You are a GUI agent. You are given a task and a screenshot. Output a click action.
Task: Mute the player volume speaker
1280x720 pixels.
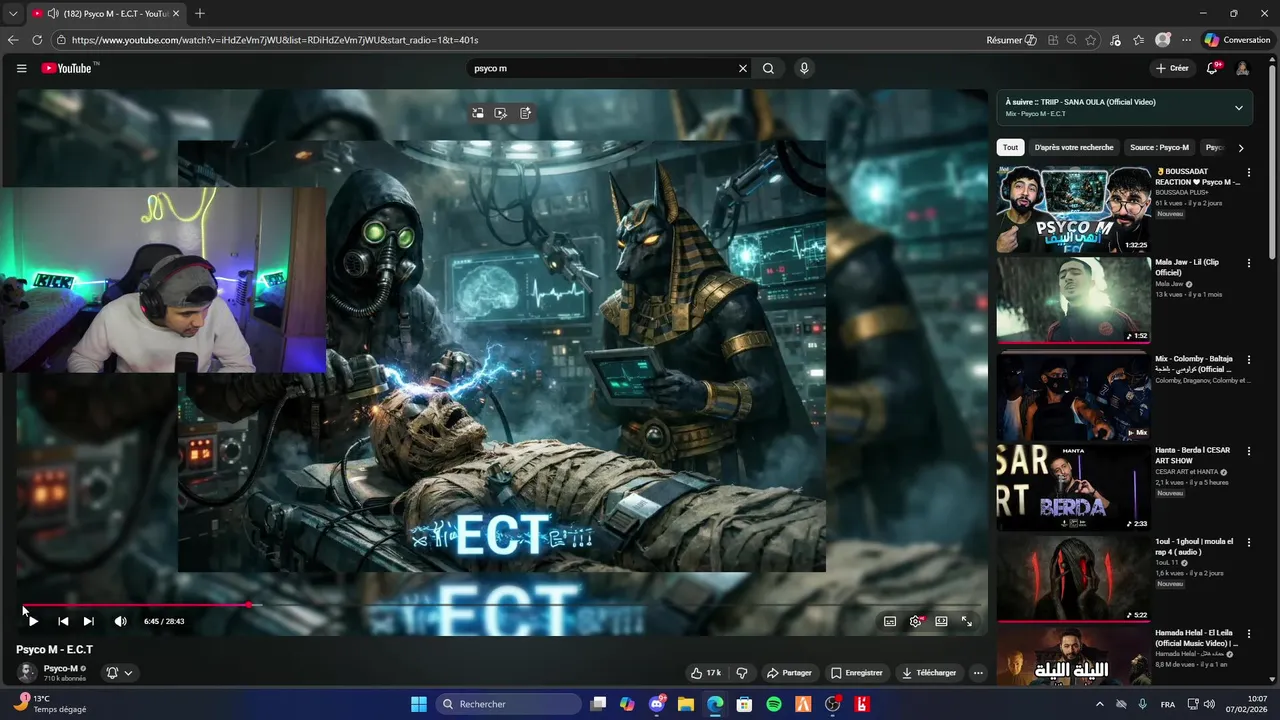120,621
